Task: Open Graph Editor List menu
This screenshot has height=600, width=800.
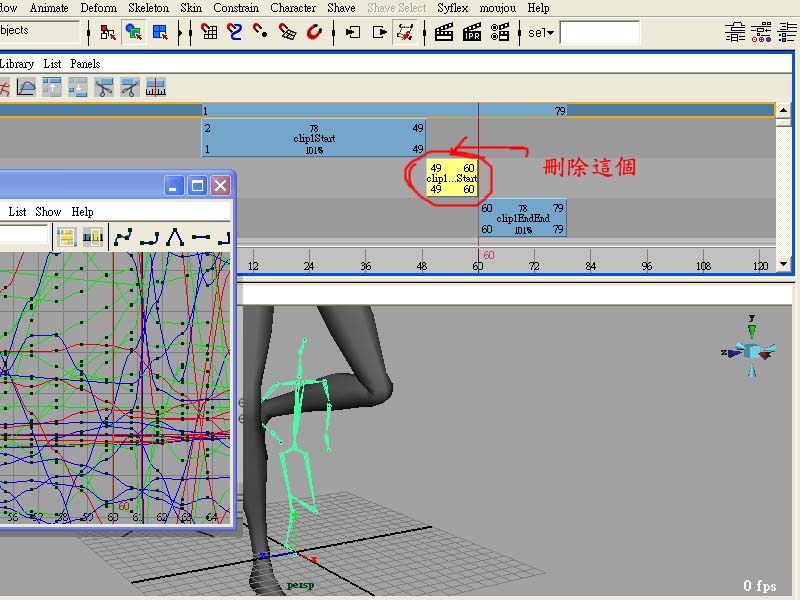Action: [17, 212]
